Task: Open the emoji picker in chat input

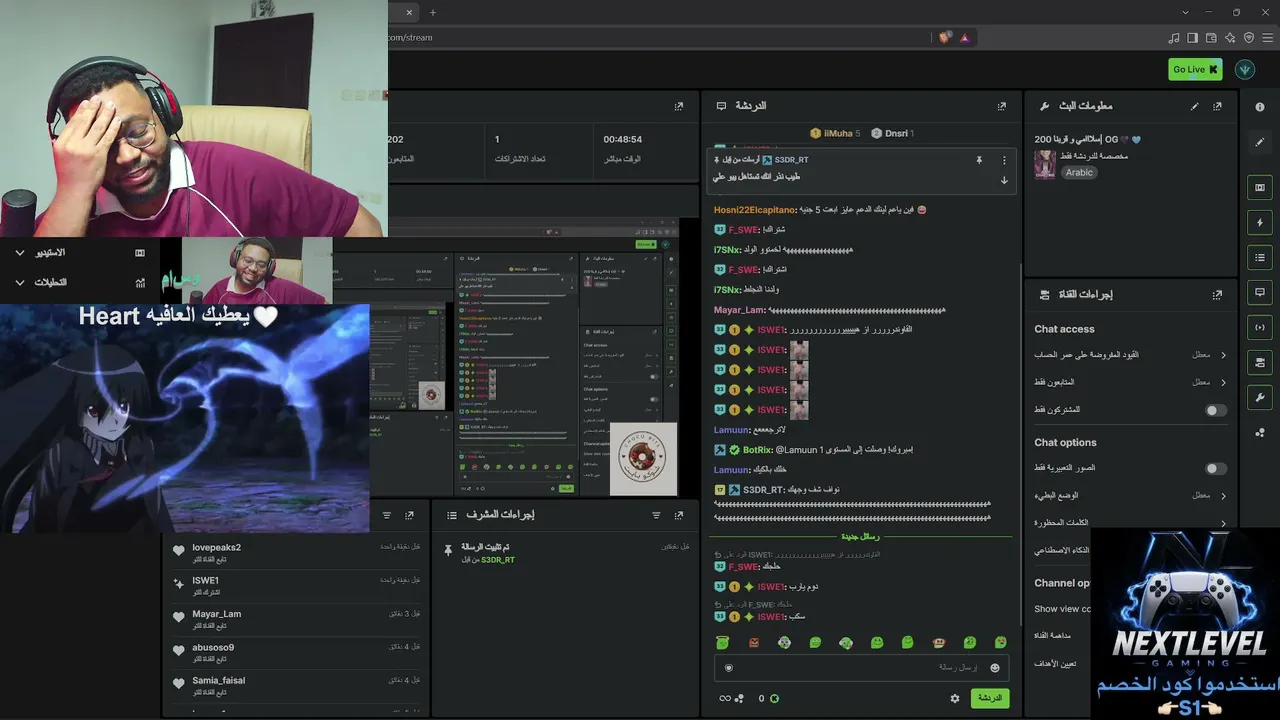Action: [x=994, y=668]
